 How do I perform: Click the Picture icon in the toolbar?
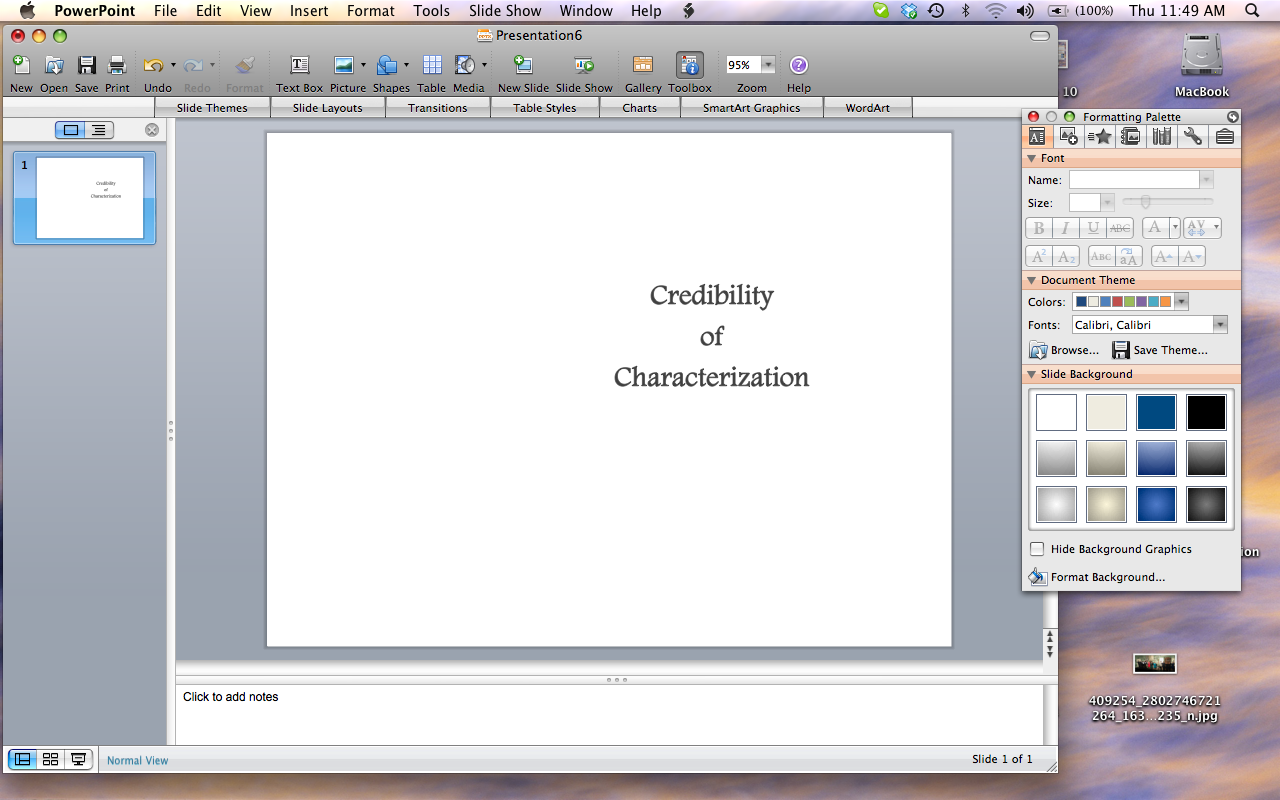pyautogui.click(x=343, y=65)
